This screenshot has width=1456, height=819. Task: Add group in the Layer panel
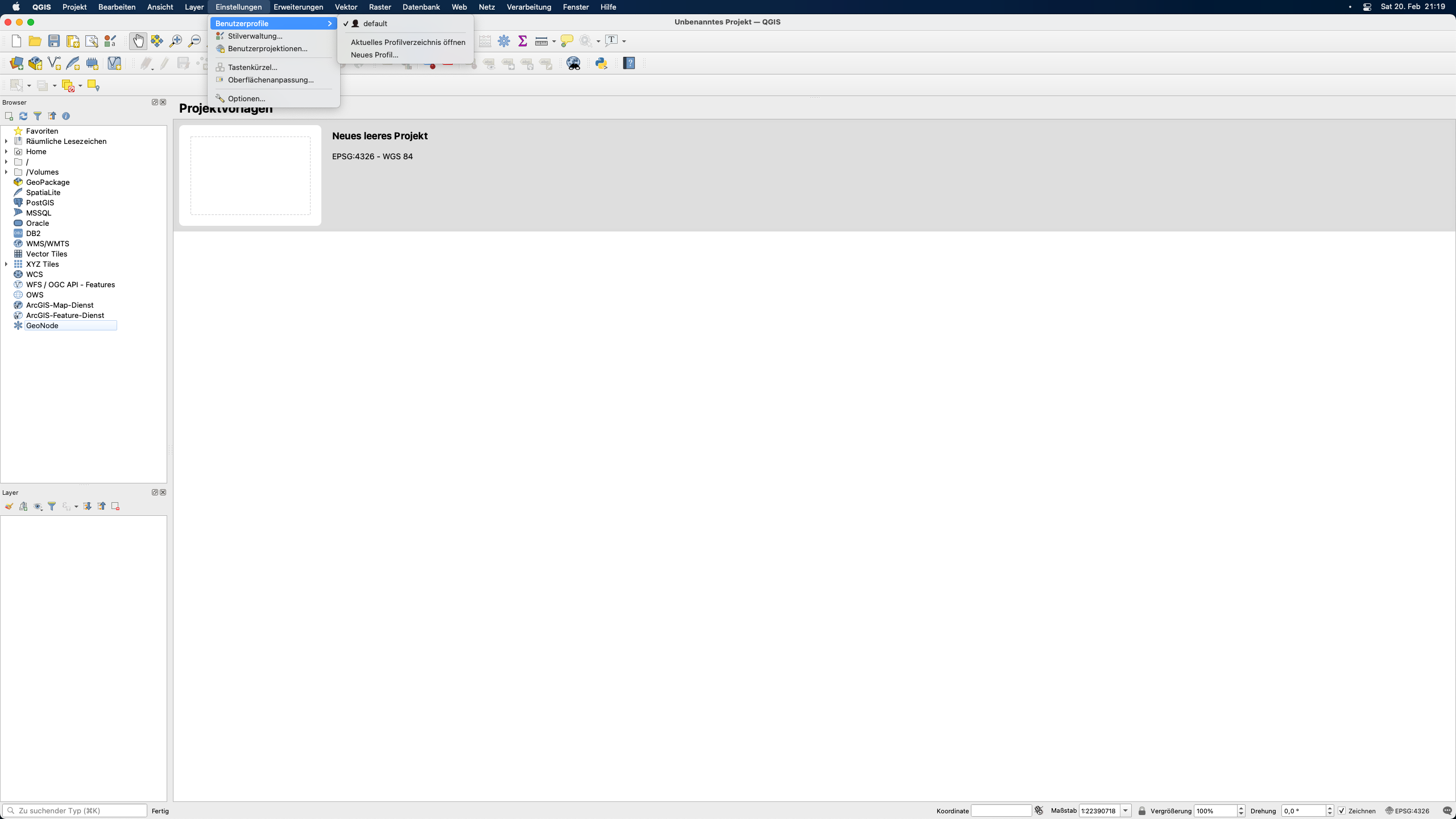pyautogui.click(x=23, y=506)
